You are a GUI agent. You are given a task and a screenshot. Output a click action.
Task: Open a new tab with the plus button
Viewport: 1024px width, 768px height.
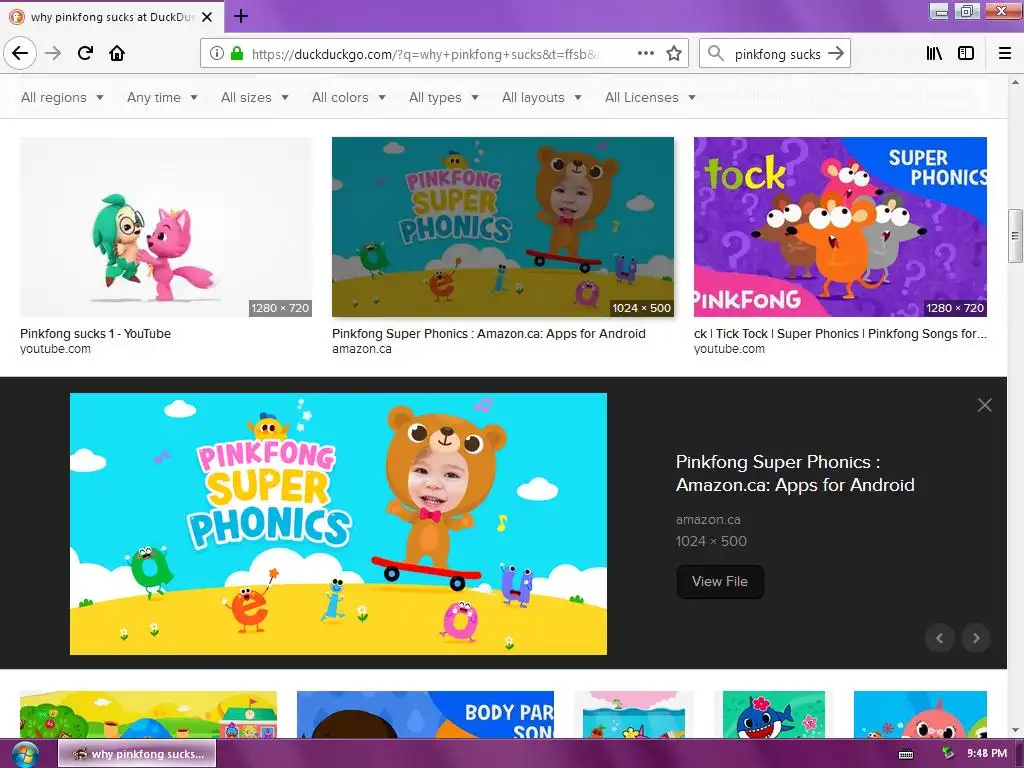(241, 16)
